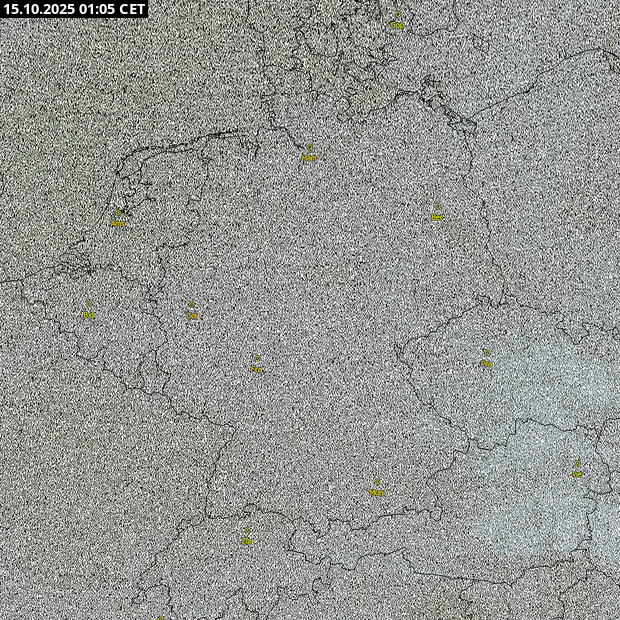The image size is (620, 620).
Task: Click the Hamburg city marker
Action: click(308, 154)
